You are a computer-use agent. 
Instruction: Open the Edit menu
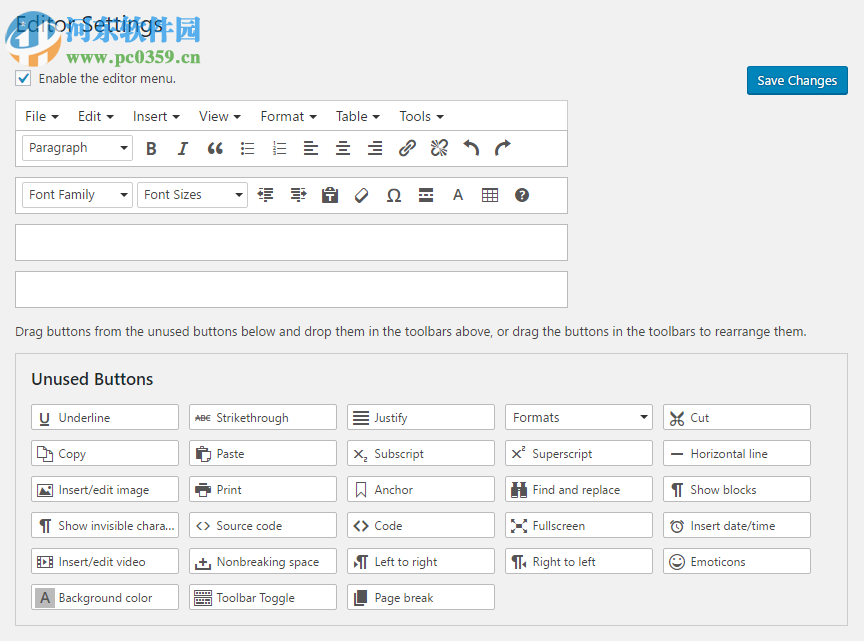[96, 116]
